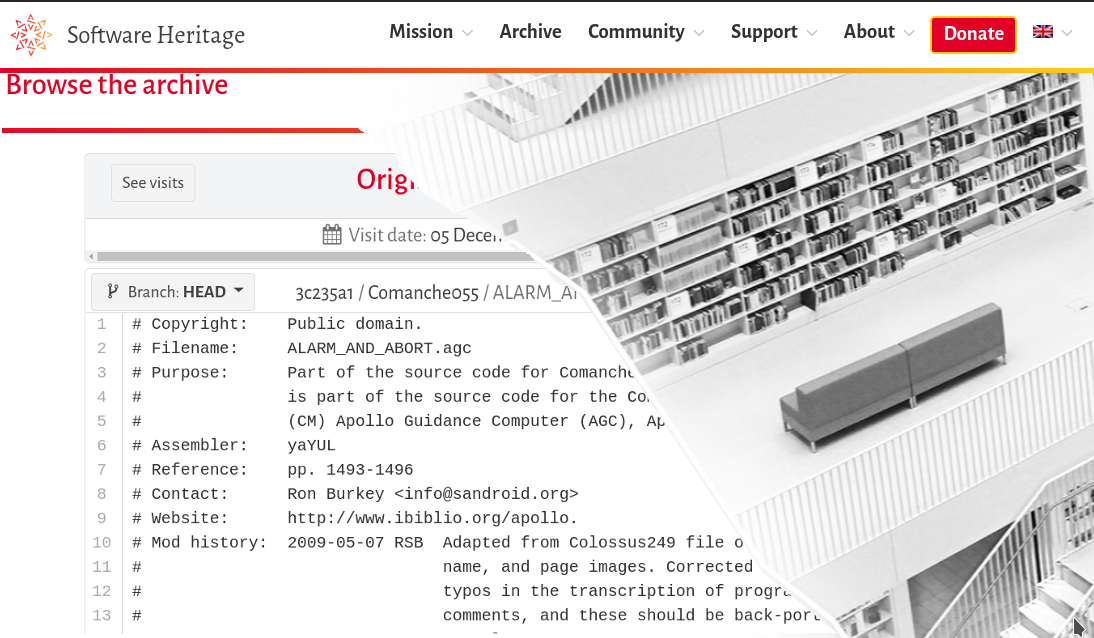Expand the Community menu
The height and width of the screenshot is (638, 1094).
click(646, 32)
